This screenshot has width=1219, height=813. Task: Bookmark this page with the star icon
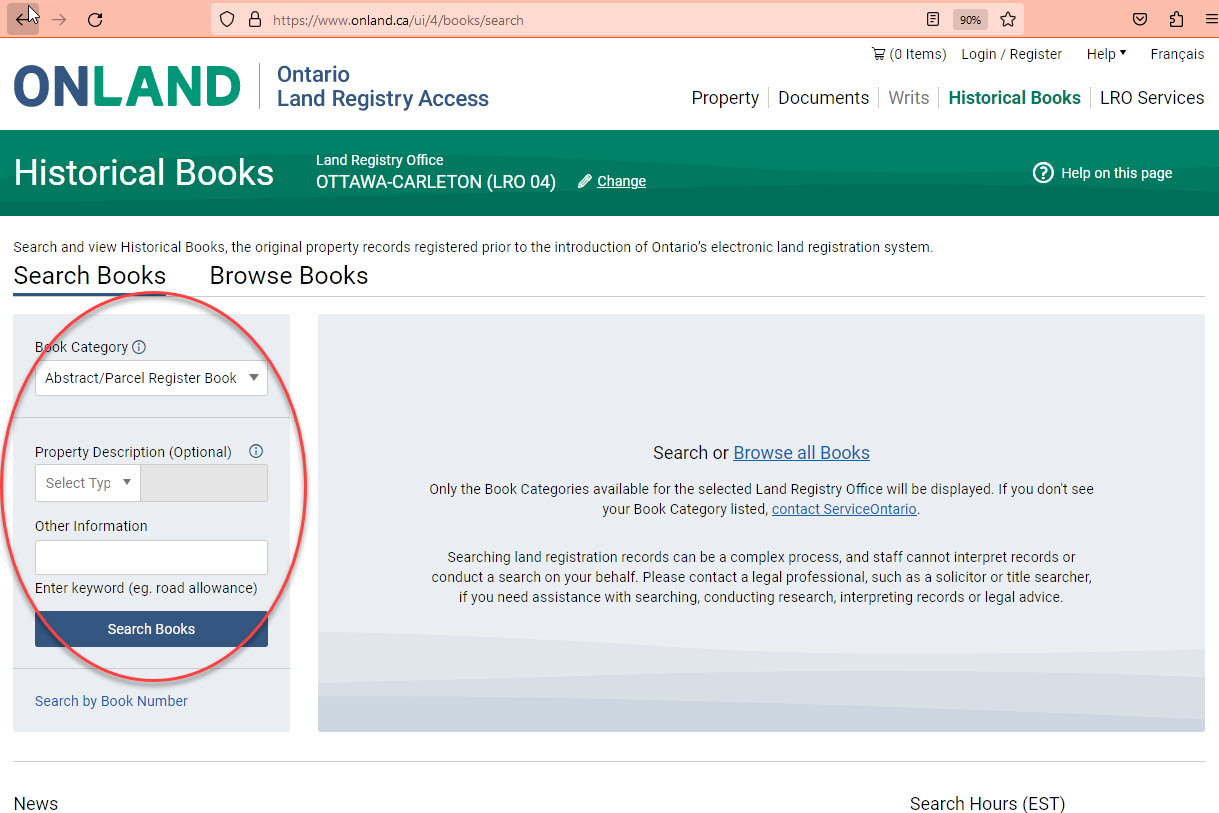point(1007,19)
